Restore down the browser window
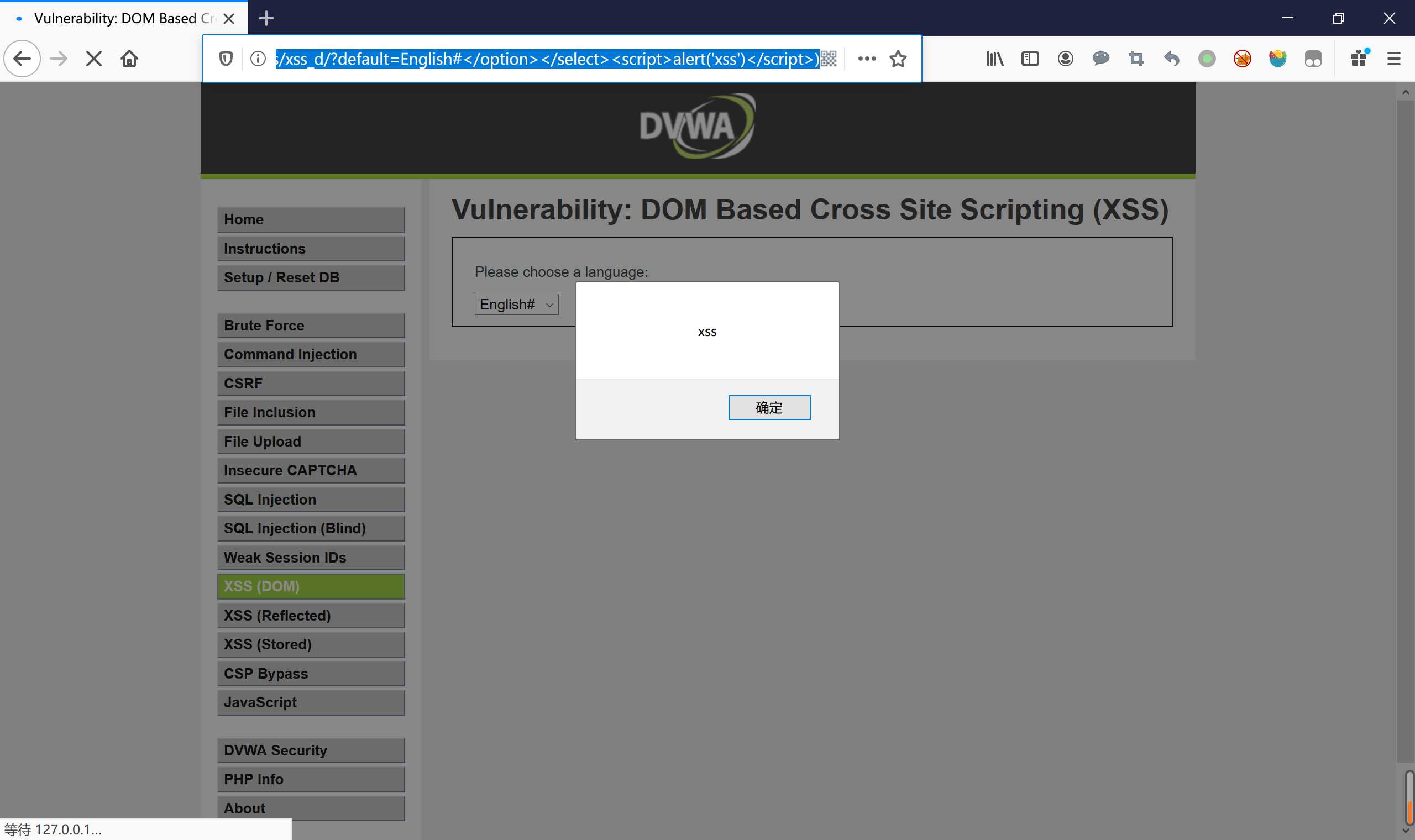The width and height of the screenshot is (1415, 840). coord(1338,18)
